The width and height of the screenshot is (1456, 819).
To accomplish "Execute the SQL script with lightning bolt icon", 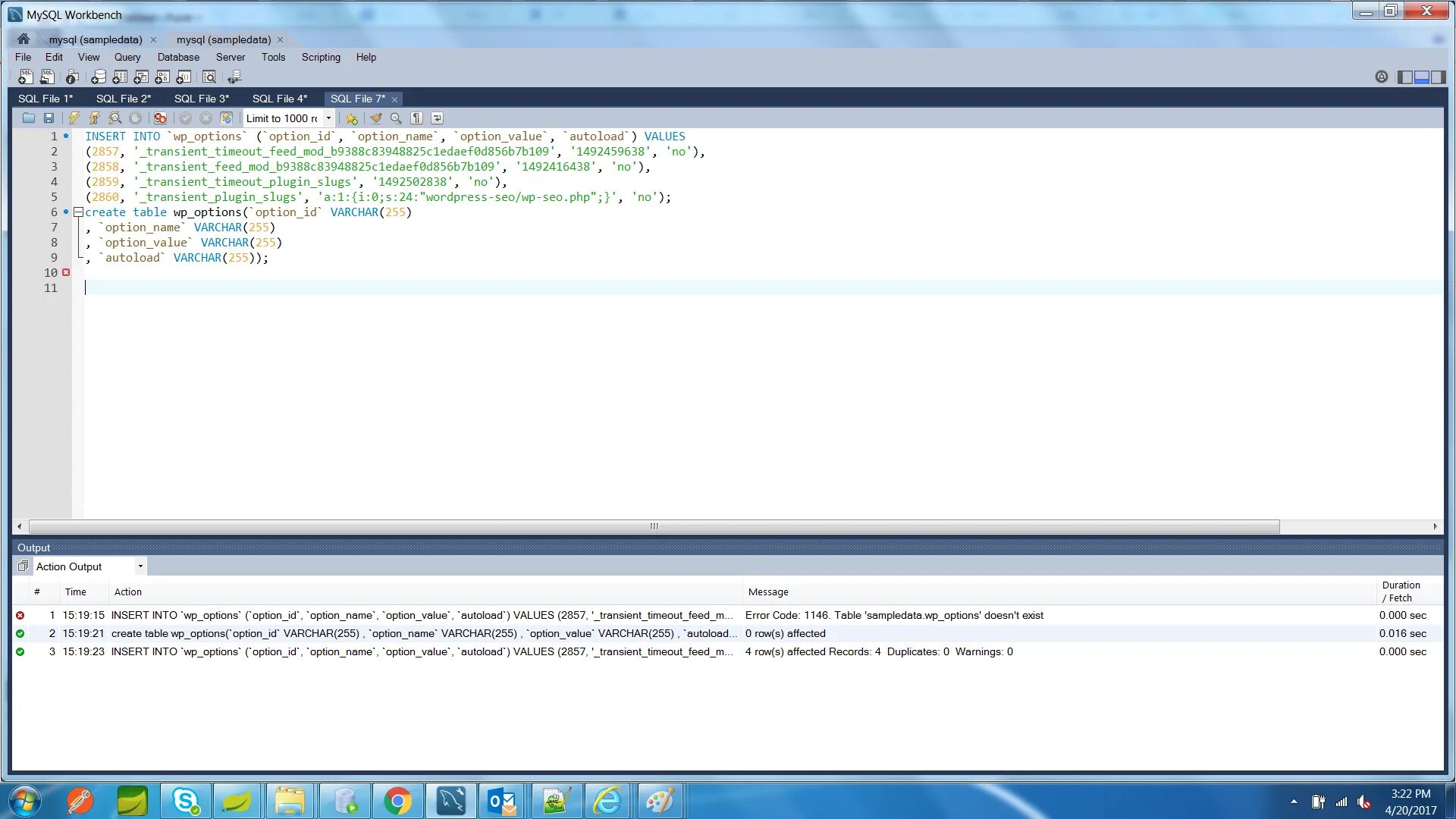I will click(x=74, y=118).
